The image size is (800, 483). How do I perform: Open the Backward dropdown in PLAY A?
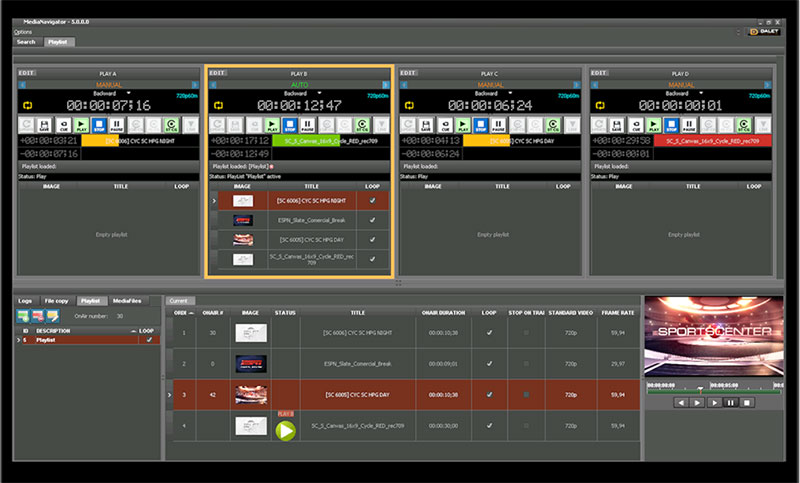tap(129, 93)
